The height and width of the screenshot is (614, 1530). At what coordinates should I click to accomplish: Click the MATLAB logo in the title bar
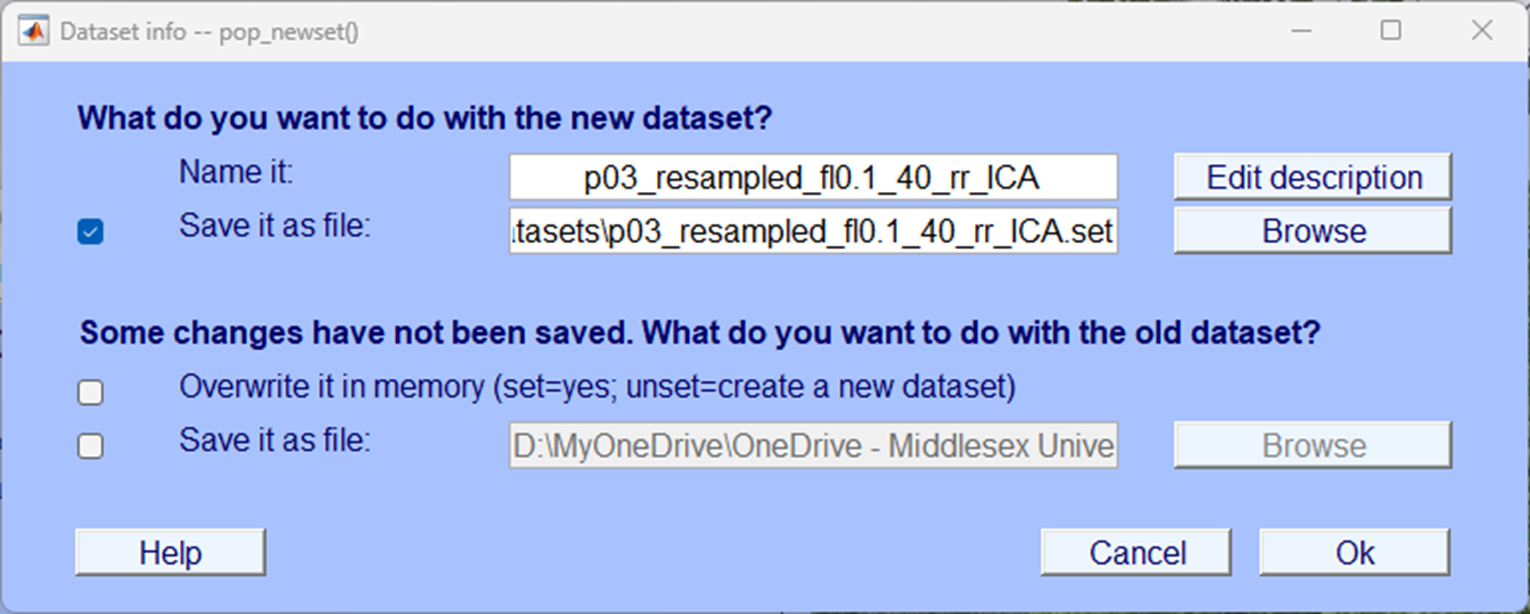pyautogui.click(x=34, y=31)
